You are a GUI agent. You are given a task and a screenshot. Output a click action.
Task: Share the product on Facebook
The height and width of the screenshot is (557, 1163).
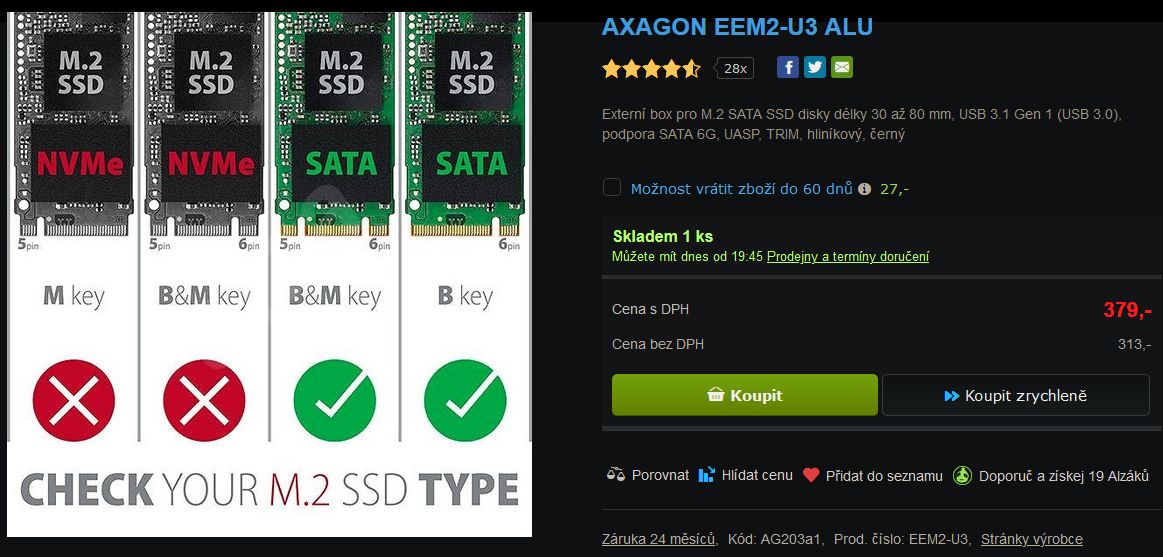click(x=788, y=67)
